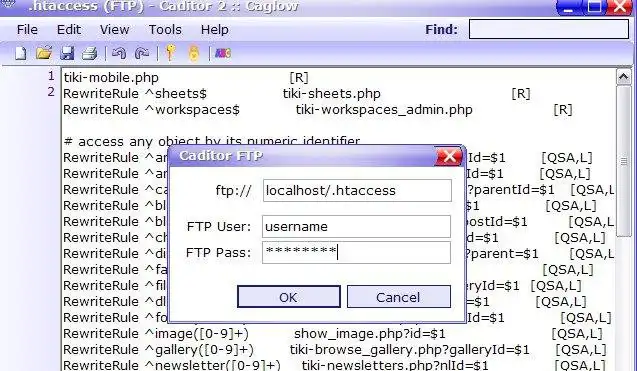Open the View menu
Viewport: 637px width, 371px height.
[x=115, y=30]
